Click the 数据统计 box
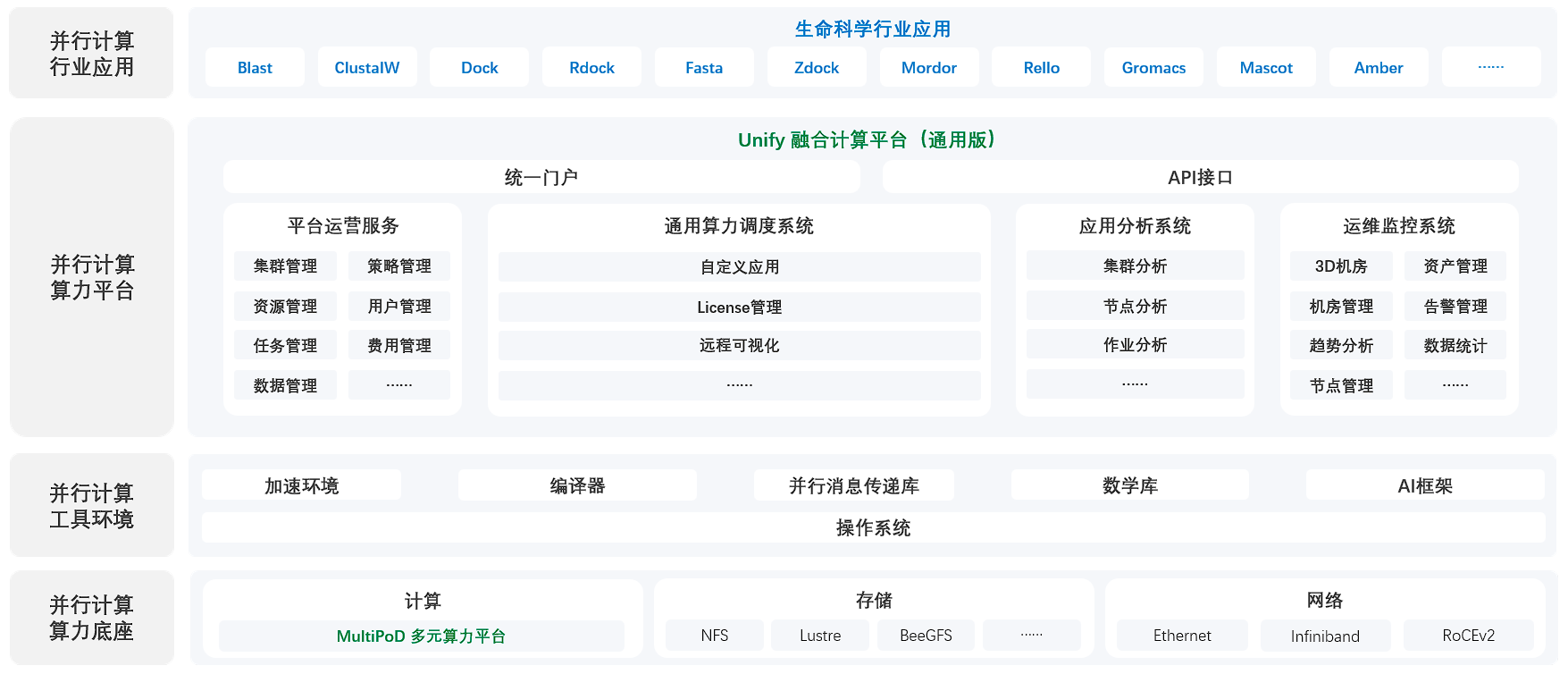This screenshot has height=674, width=1568. point(1455,345)
